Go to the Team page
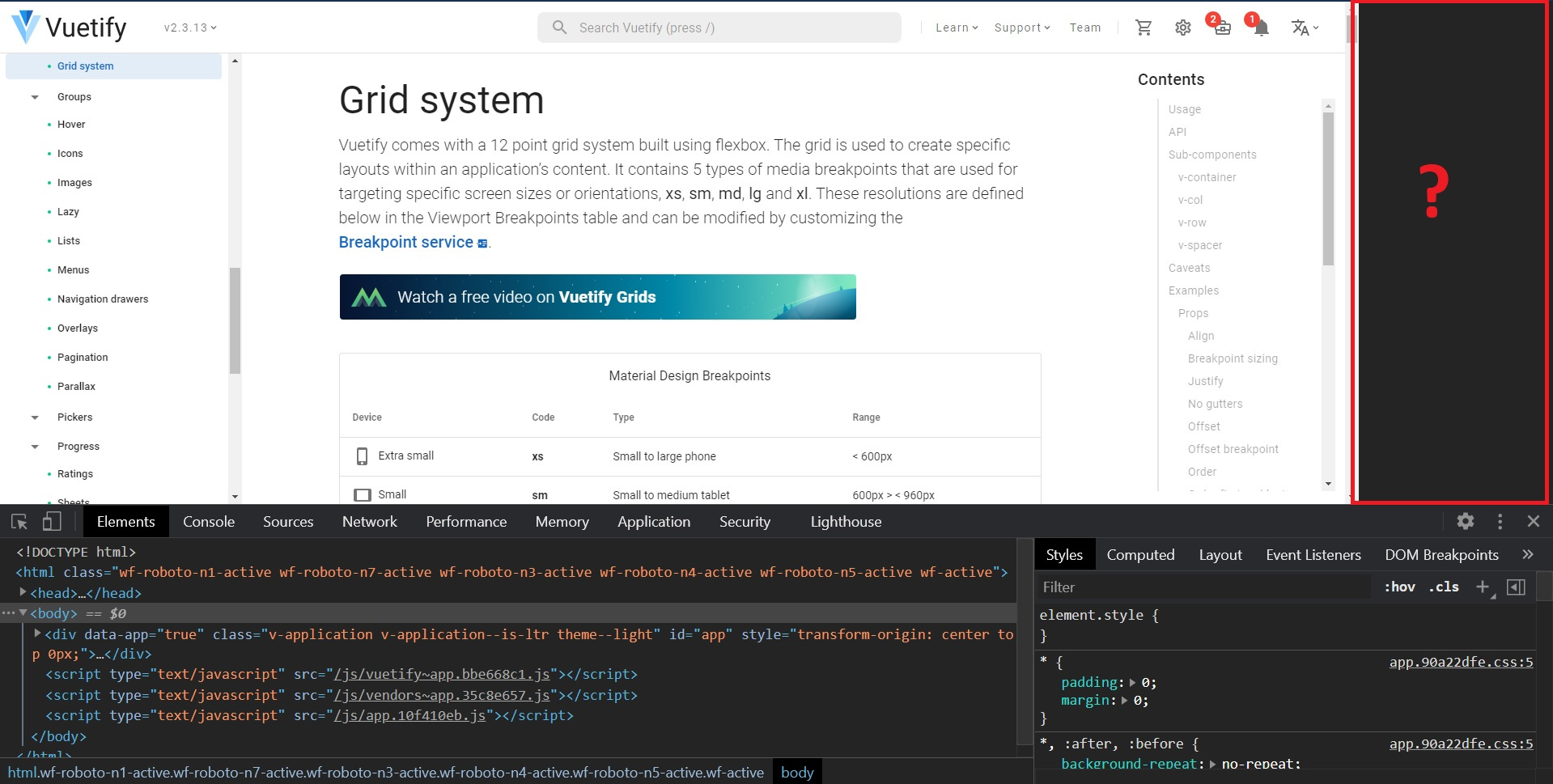This screenshot has width=1553, height=784. 1085,28
